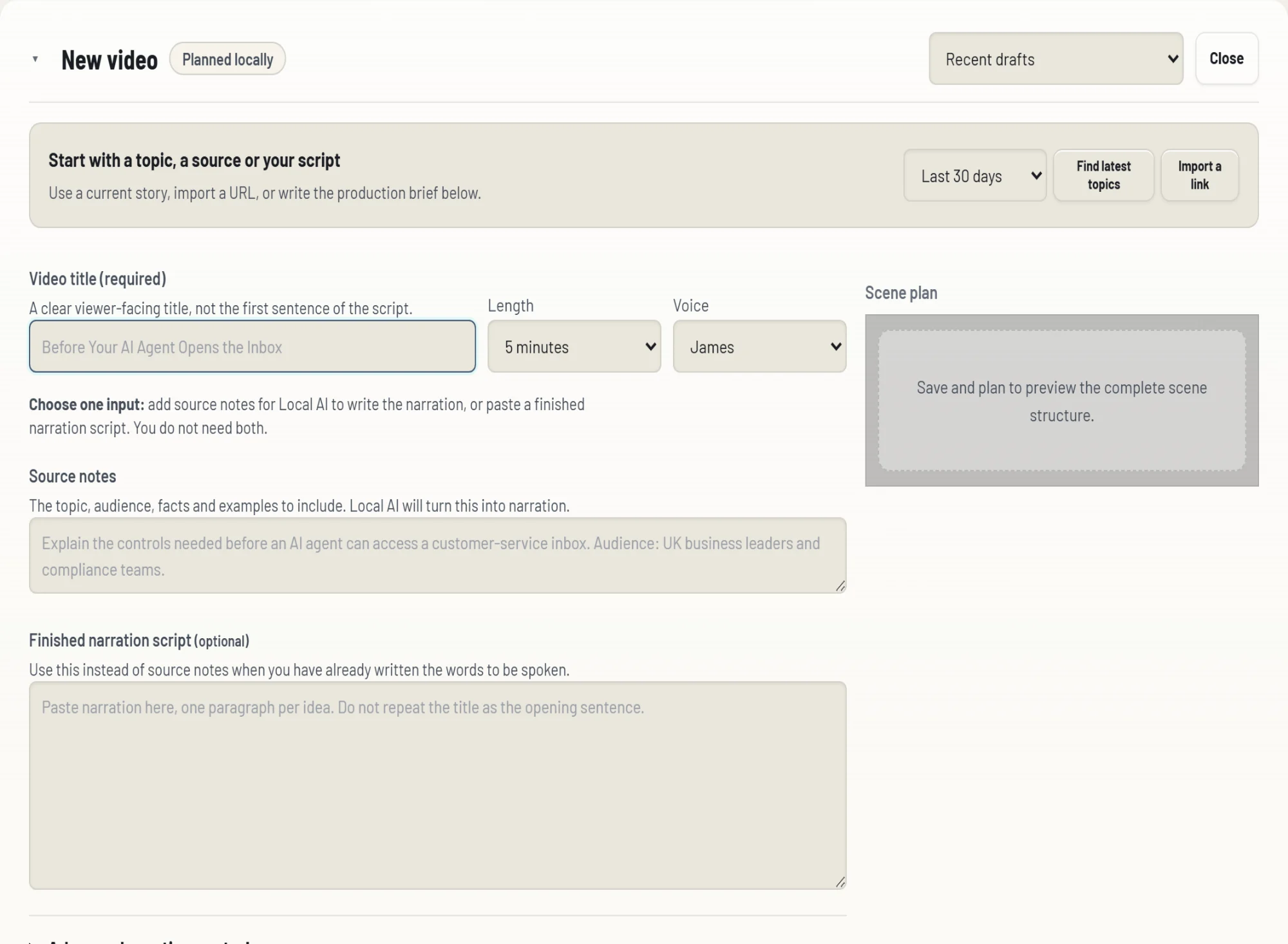Focus the Video title input field
1288x944 pixels.
[x=252, y=346]
